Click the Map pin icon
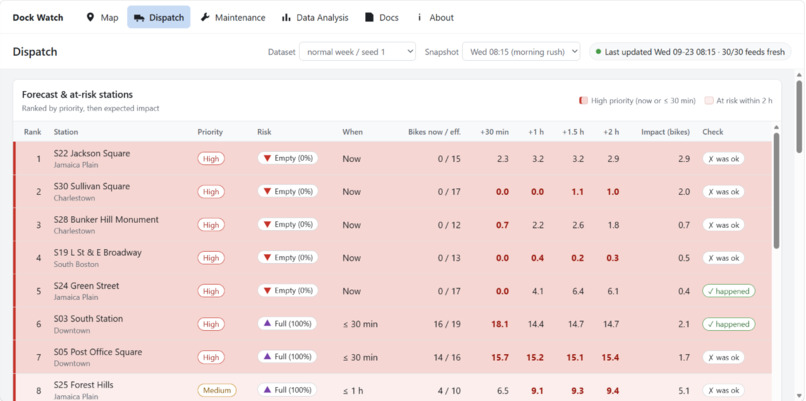806x401 pixels. pyautogui.click(x=90, y=17)
